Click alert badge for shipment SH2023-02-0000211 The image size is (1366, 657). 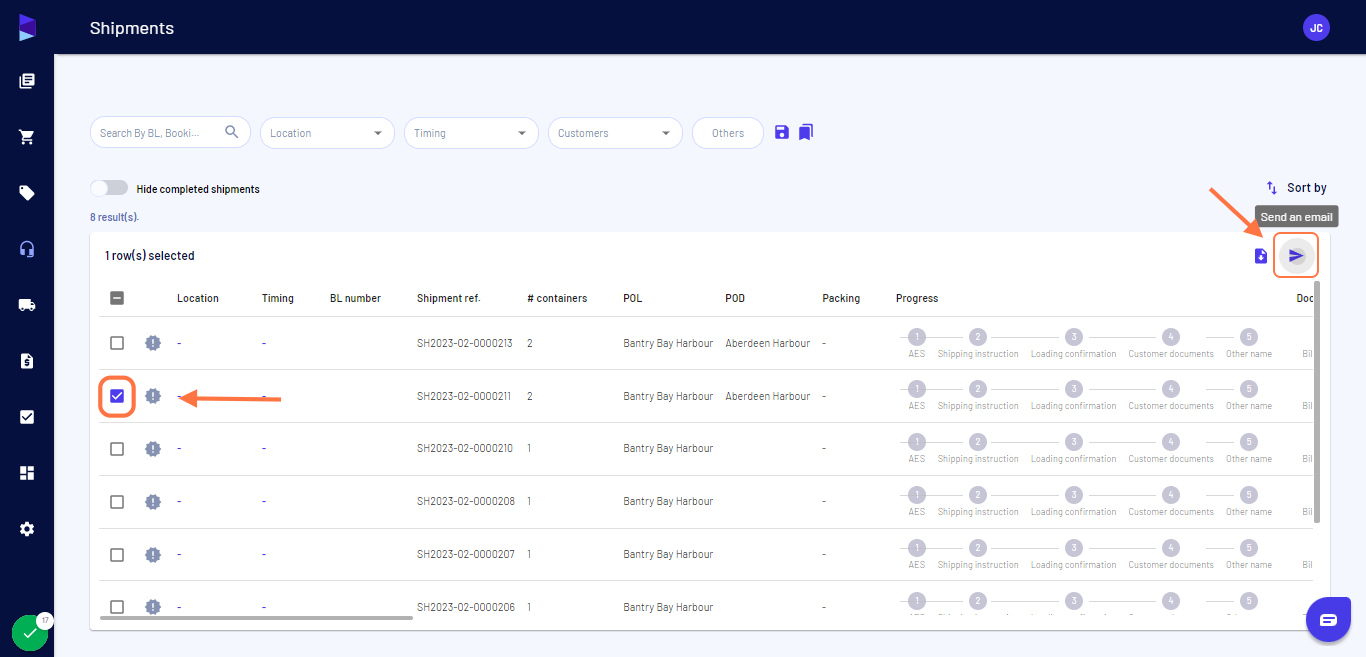coord(152,396)
